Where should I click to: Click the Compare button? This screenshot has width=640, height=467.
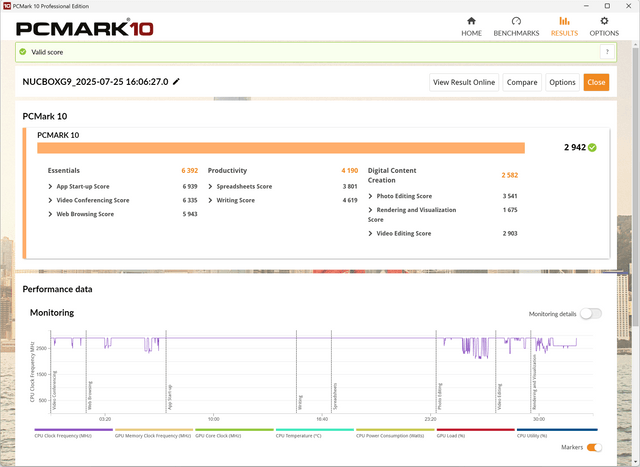click(x=522, y=82)
